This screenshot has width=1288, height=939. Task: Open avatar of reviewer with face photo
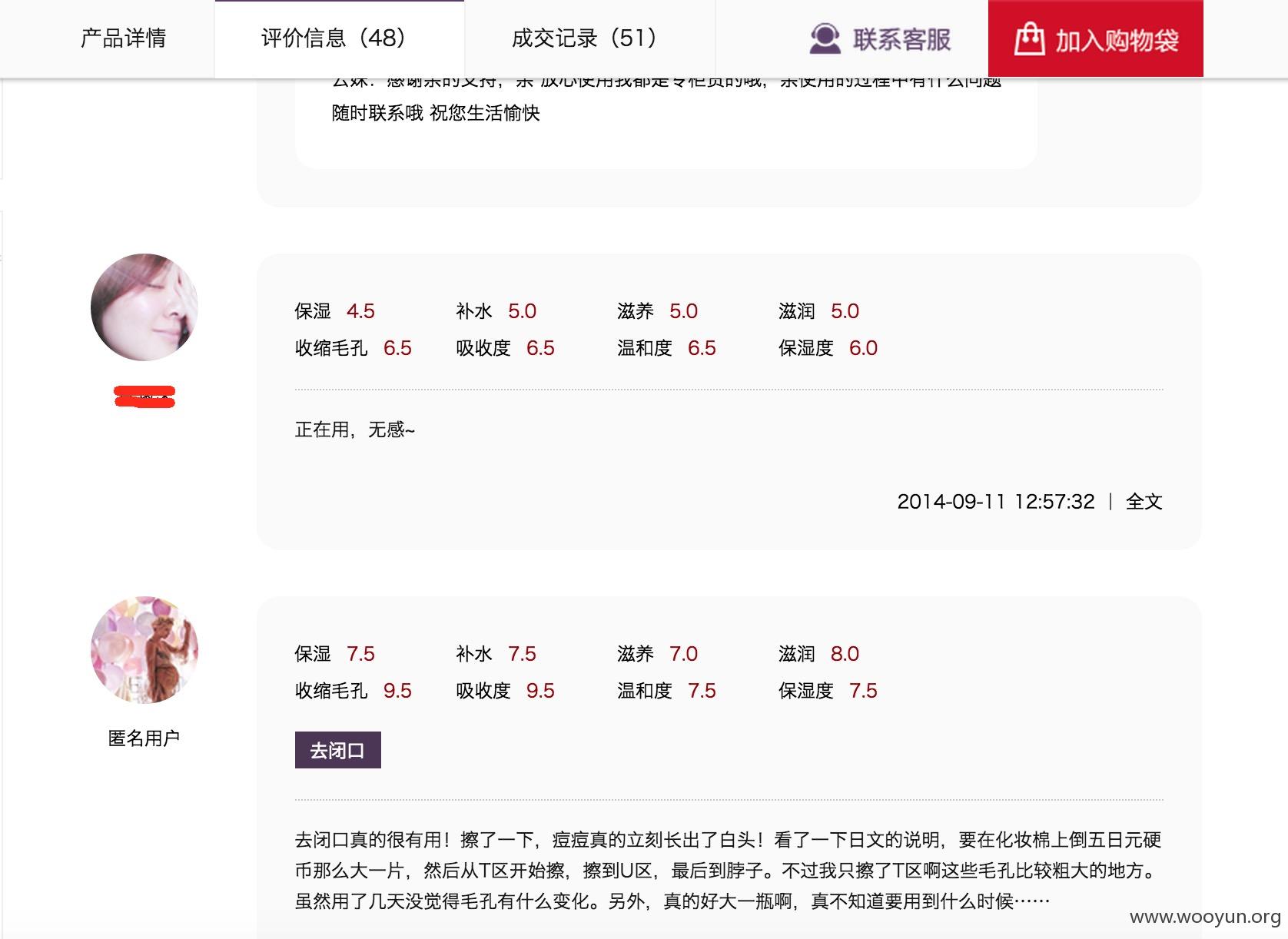tap(144, 307)
